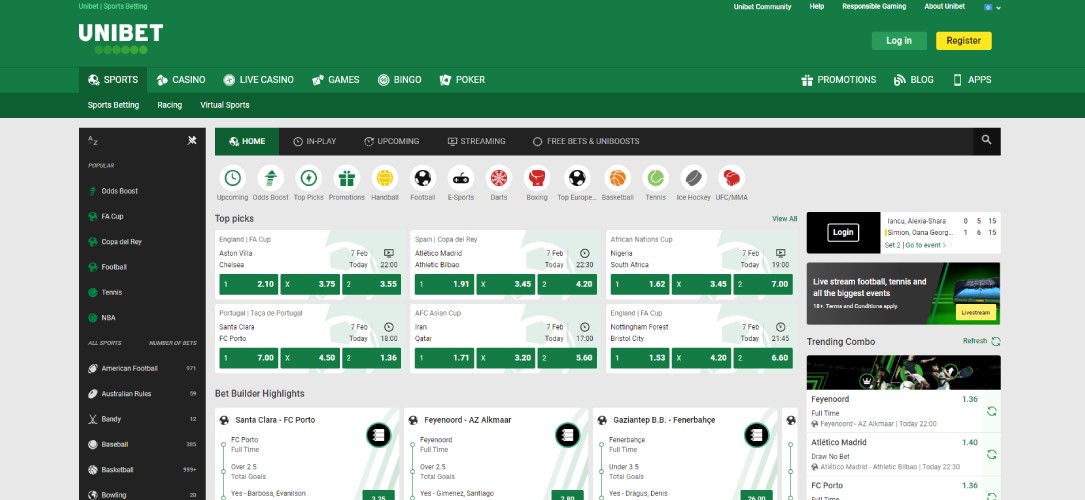
Task: Open Baseball in sidebar list
Action: pos(142,444)
